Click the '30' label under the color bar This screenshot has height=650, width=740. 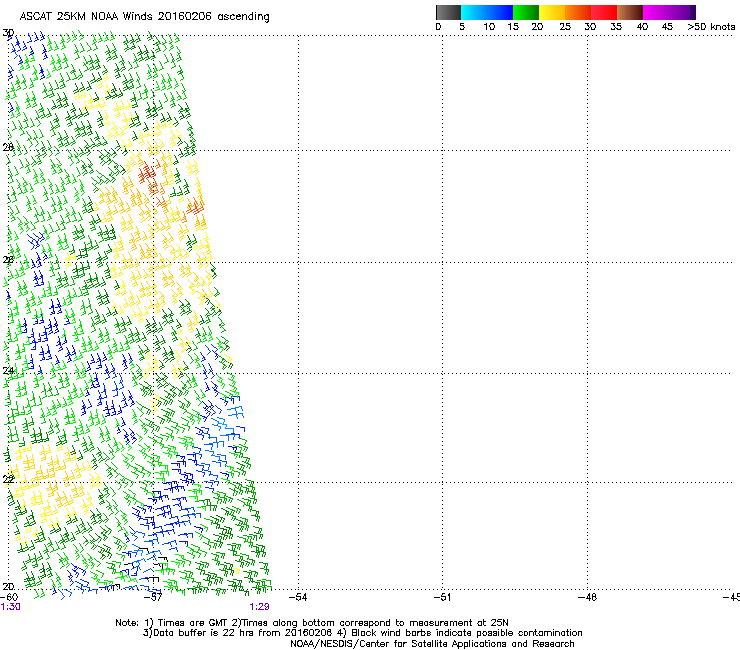(x=590, y=27)
